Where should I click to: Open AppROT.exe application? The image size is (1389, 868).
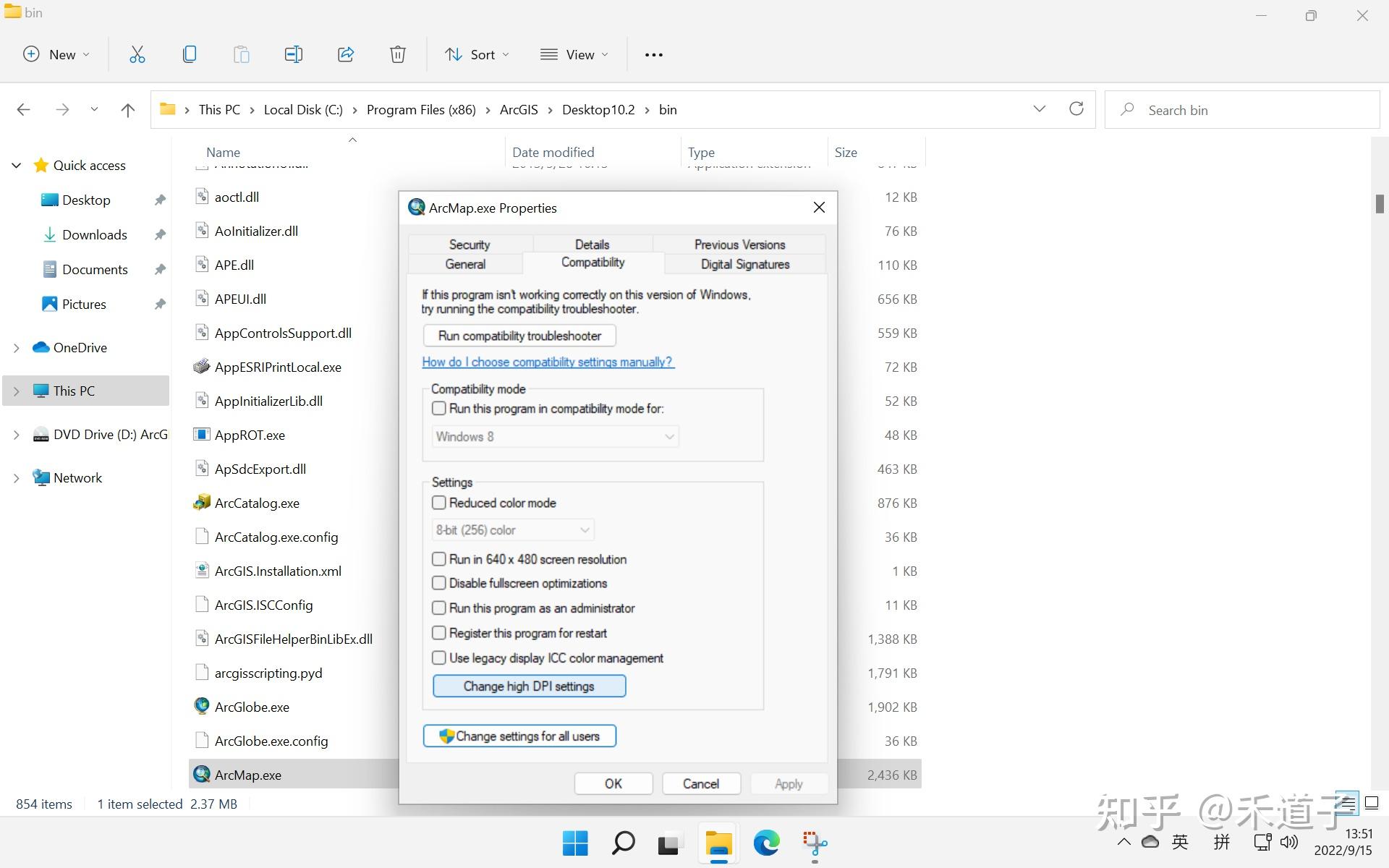248,435
